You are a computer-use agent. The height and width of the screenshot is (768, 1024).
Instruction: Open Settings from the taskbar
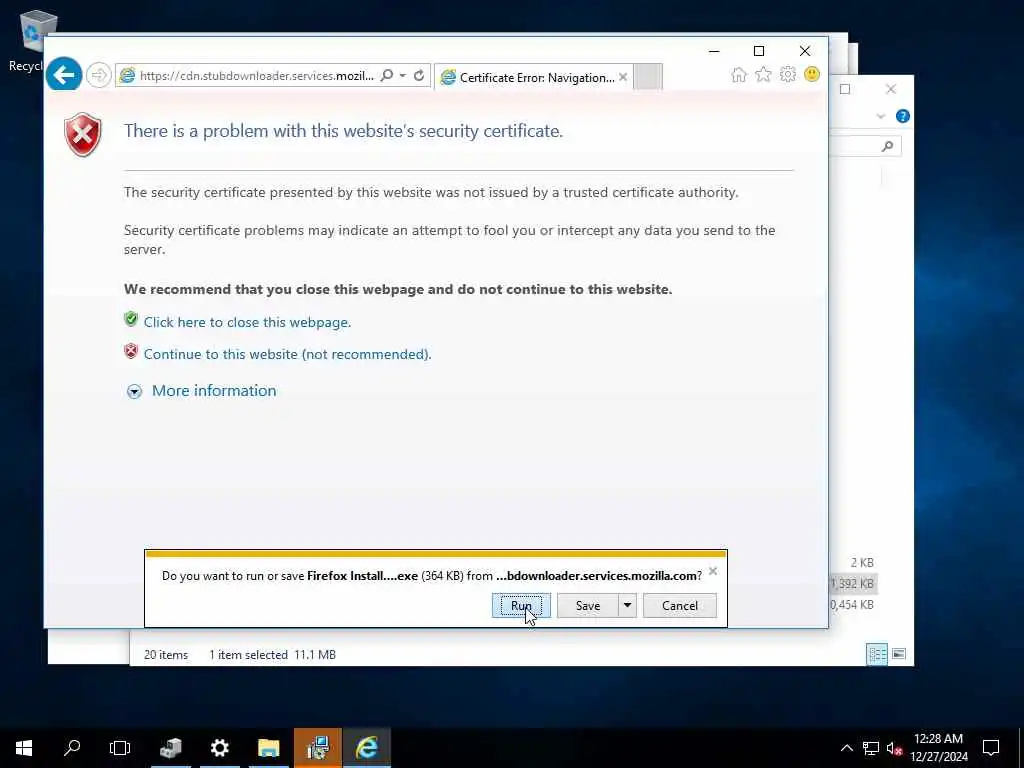click(x=219, y=748)
